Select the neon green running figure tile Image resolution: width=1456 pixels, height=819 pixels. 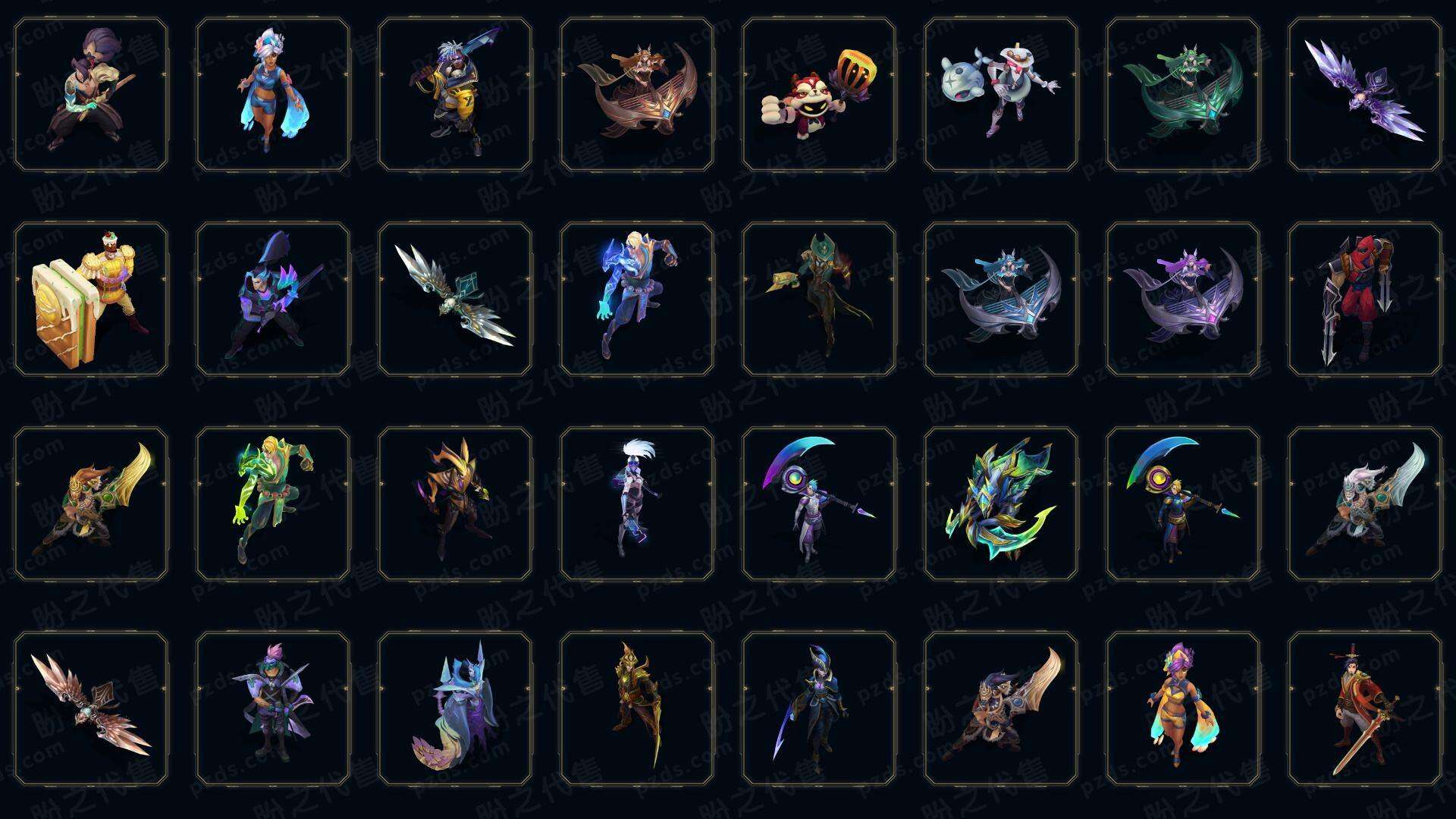(273, 504)
